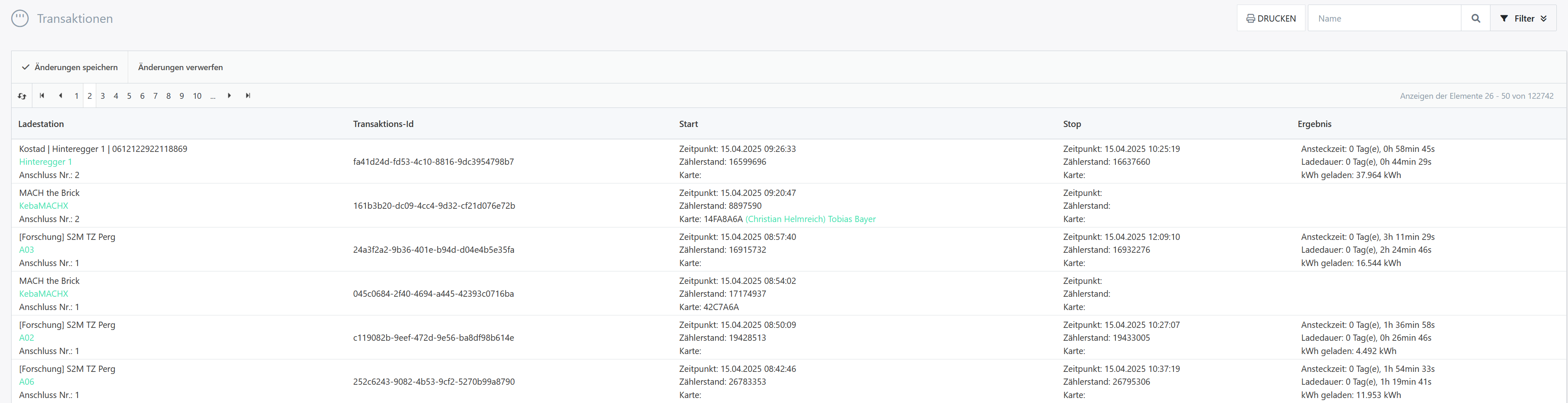Go to next page arrow
The height and width of the screenshot is (403, 1568).
click(x=229, y=95)
